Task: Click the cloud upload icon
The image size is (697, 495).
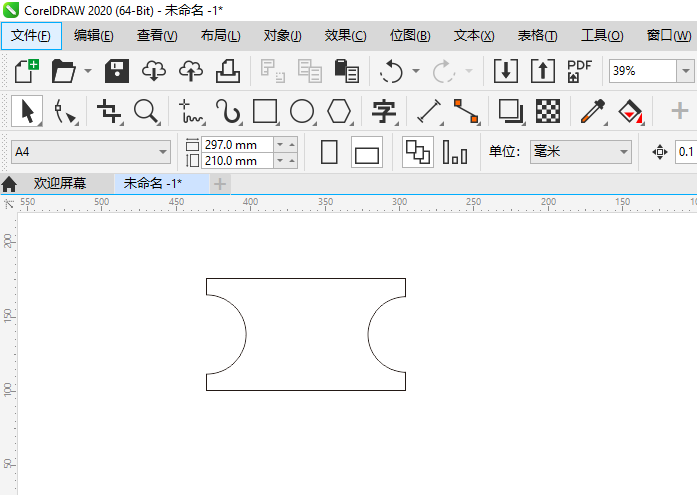Action: [x=191, y=71]
